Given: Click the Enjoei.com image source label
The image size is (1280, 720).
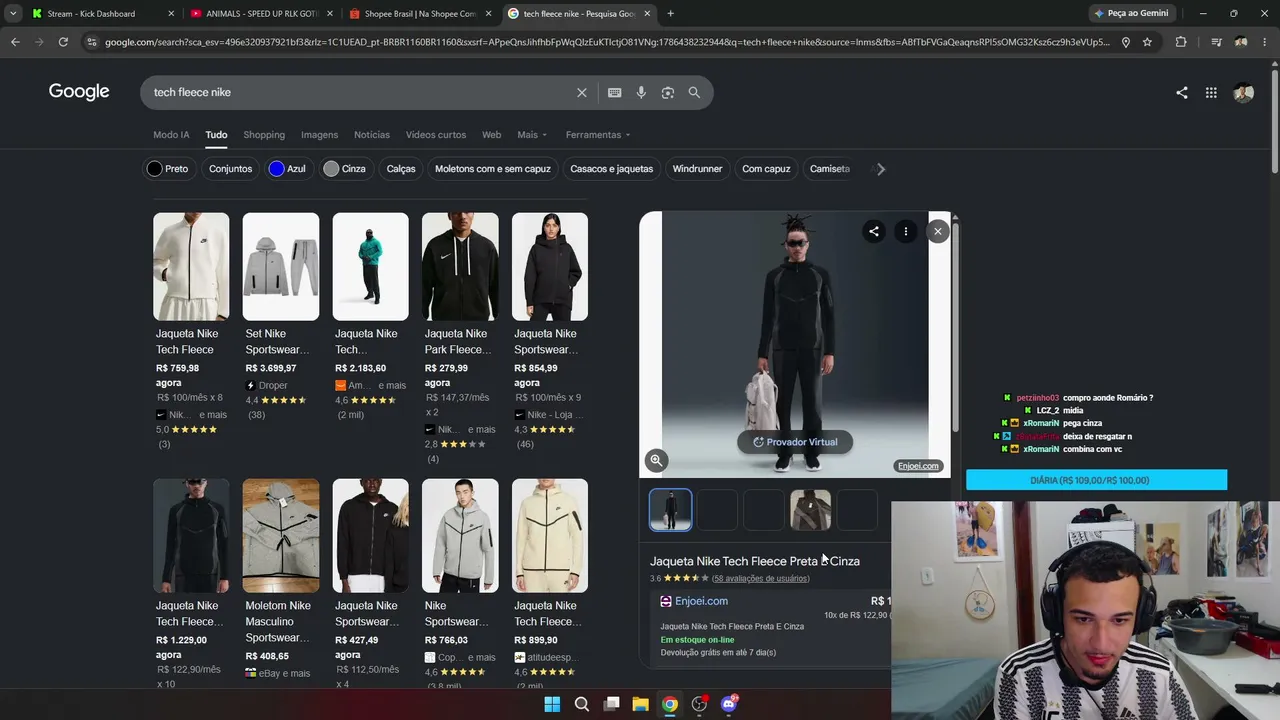Looking at the screenshot, I should (x=918, y=466).
